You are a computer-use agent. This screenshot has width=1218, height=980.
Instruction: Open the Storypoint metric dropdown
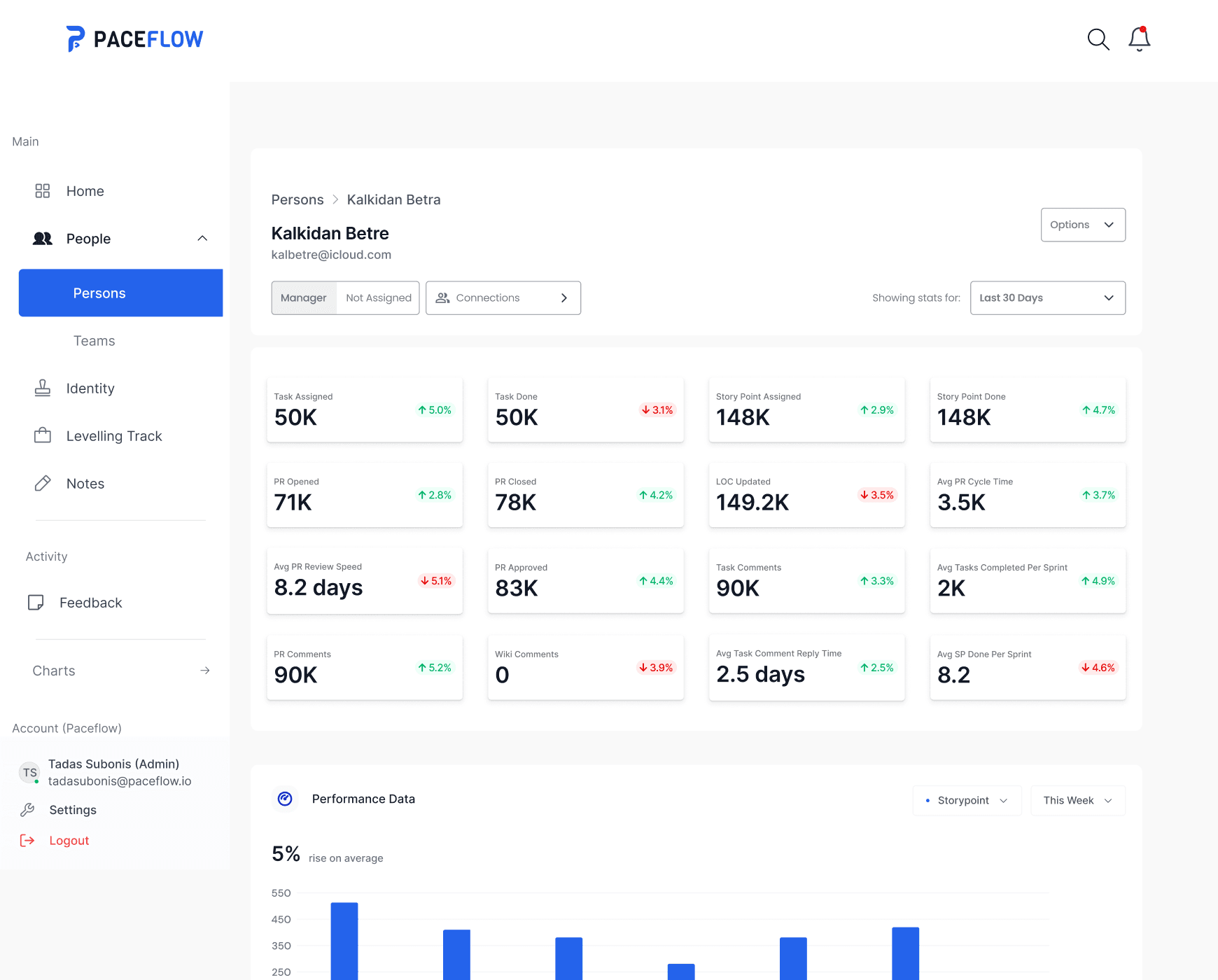(967, 801)
